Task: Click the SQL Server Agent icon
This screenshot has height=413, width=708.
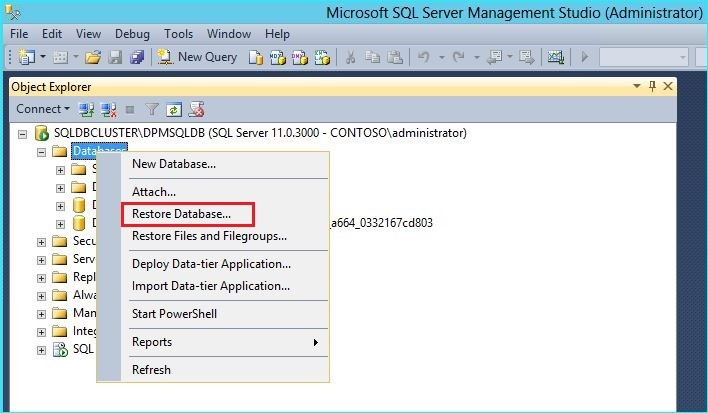Action: (x=60, y=349)
